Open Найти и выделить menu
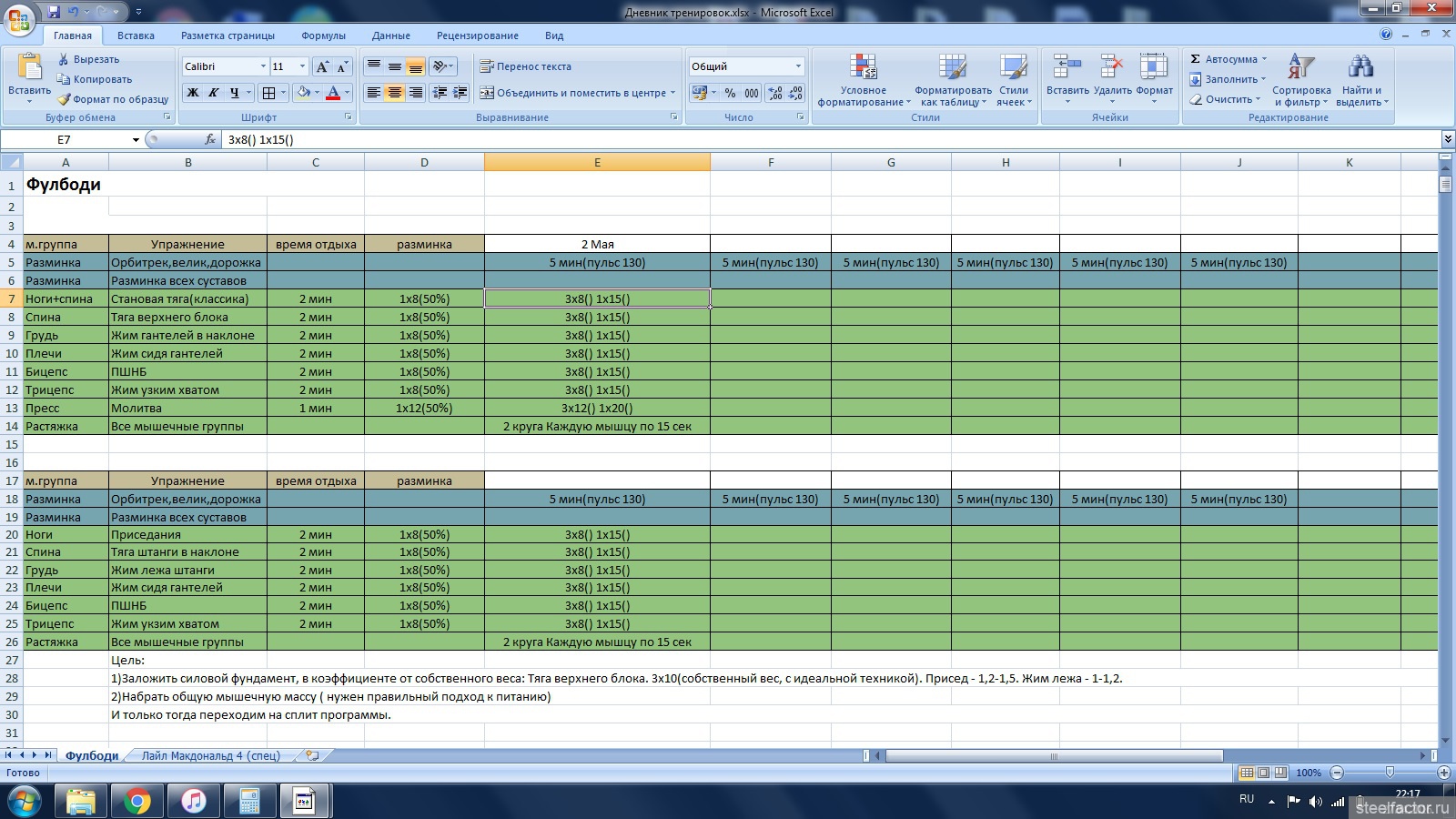 (x=1361, y=80)
